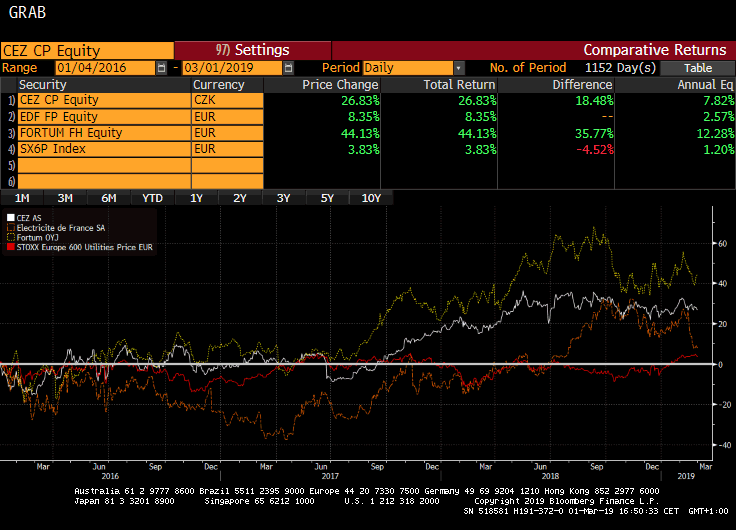Click the 3.83% Total Return value

[480, 150]
